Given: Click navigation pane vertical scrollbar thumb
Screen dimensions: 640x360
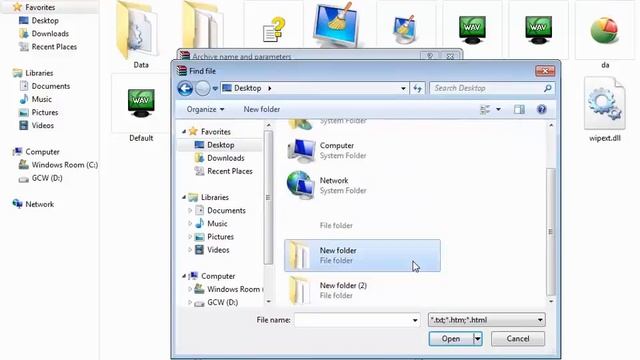Looking at the screenshot, I should pos(268,198).
